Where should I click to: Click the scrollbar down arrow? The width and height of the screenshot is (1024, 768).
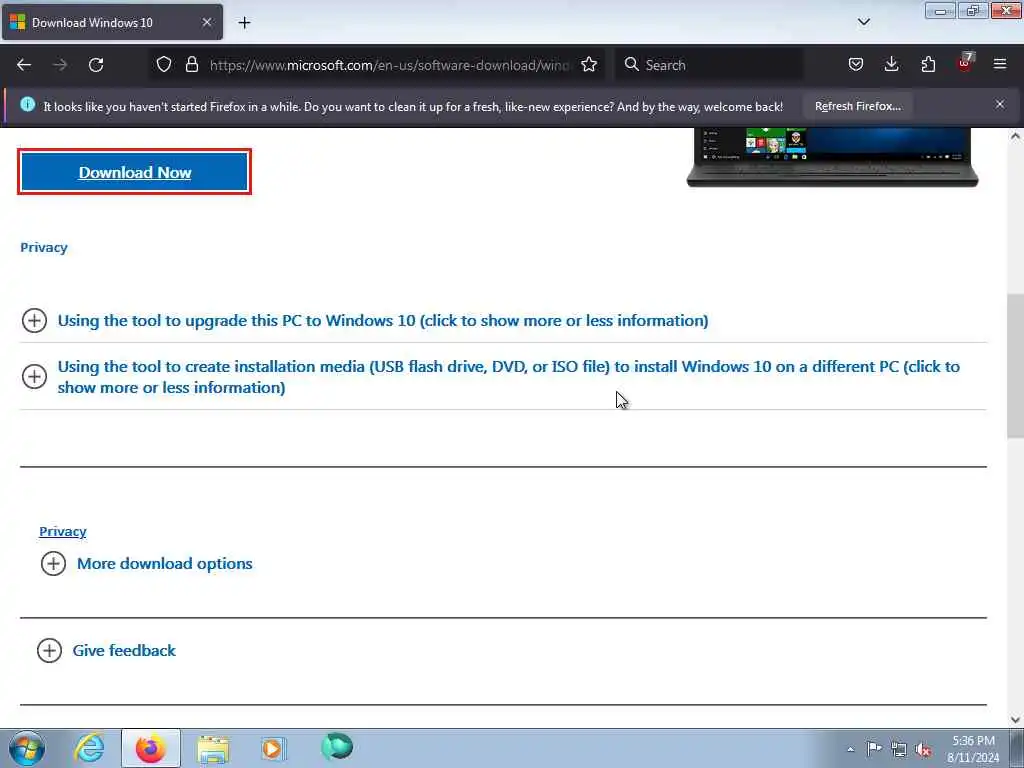1015,720
